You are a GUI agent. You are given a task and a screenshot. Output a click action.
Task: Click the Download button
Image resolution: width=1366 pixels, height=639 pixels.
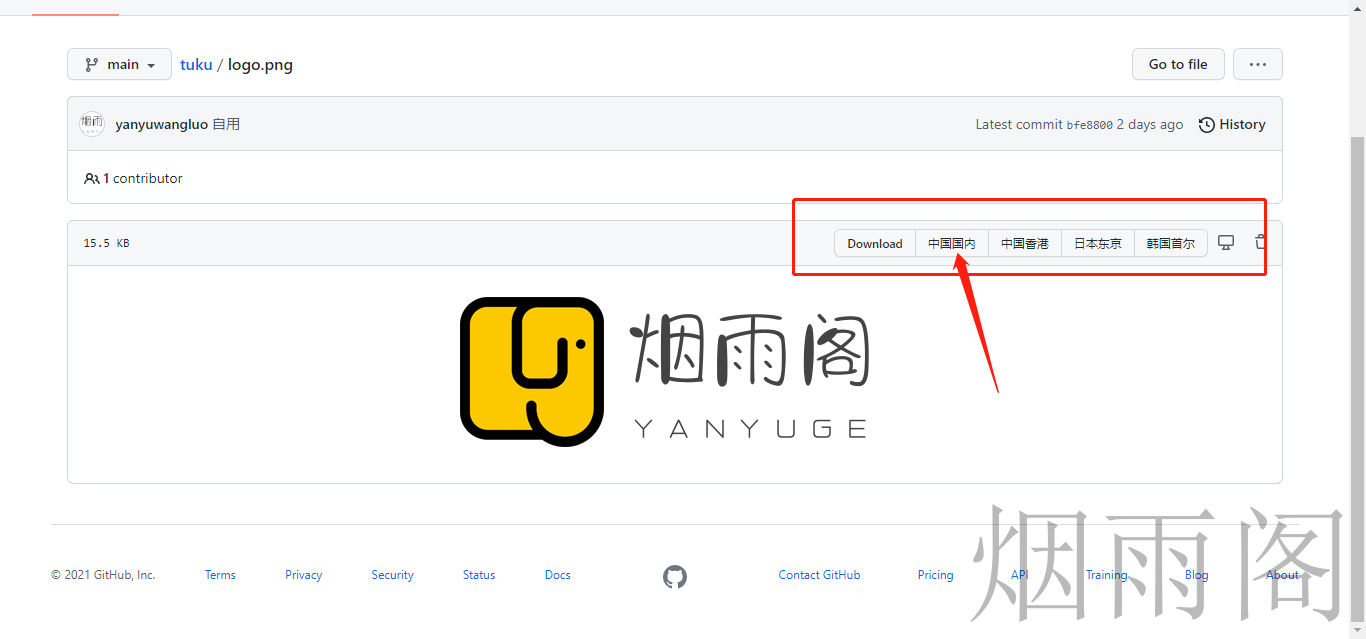[875, 243]
